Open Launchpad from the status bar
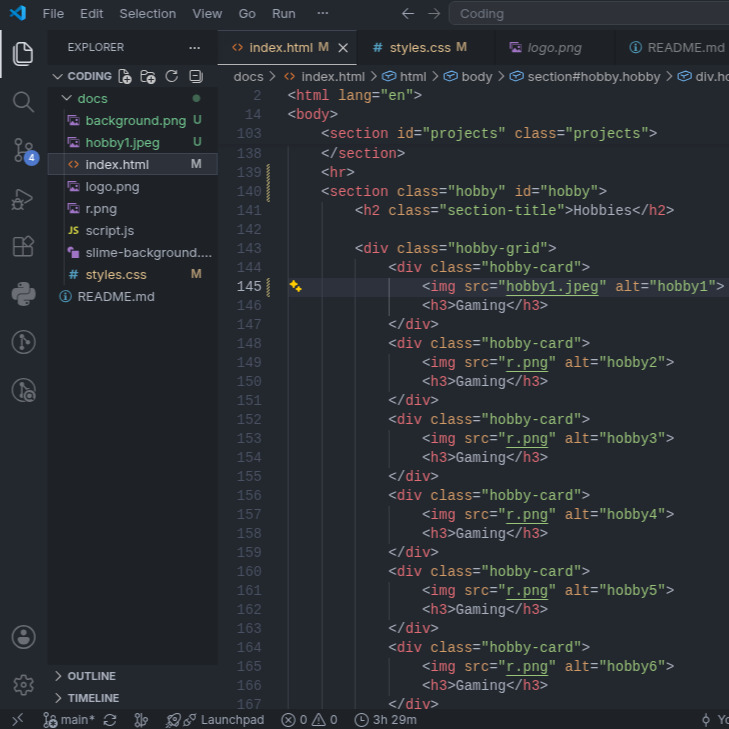The height and width of the screenshot is (729, 729). coord(215,720)
